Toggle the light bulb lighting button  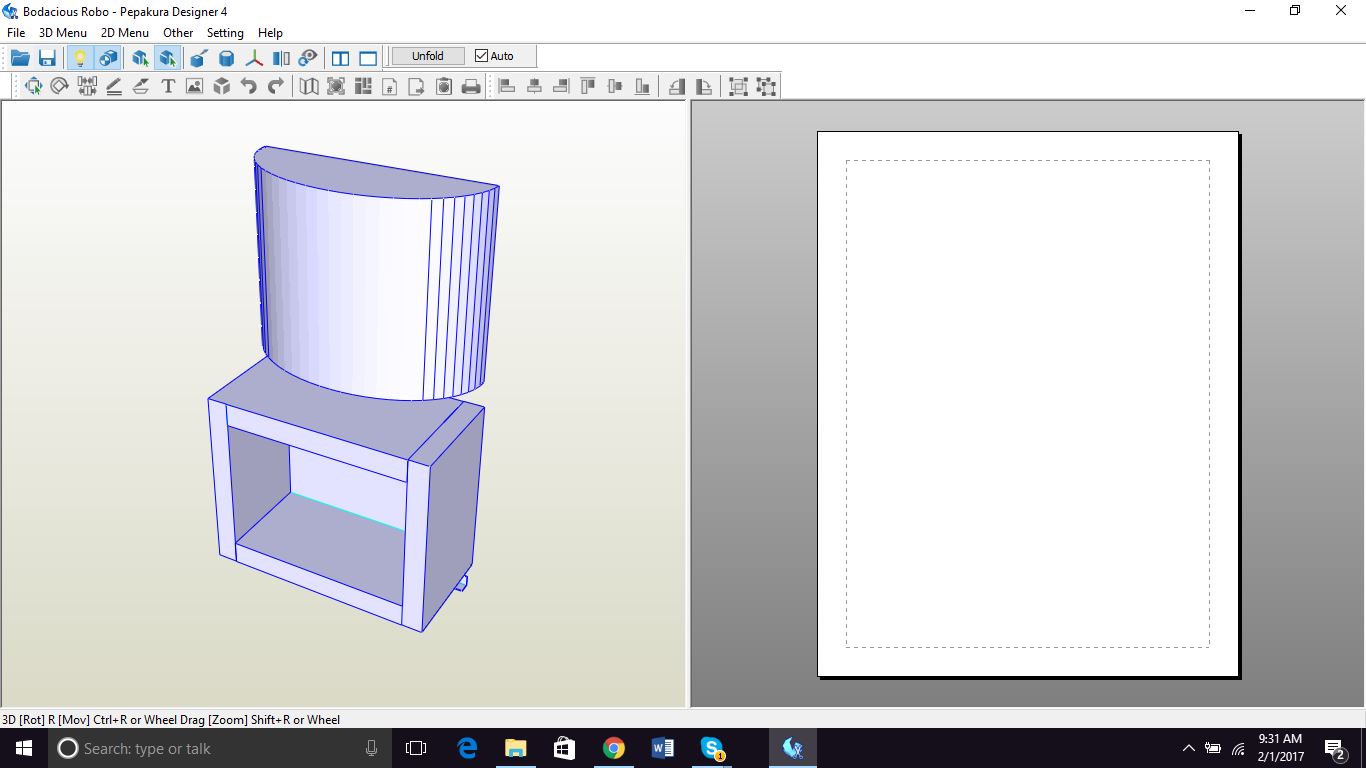pos(81,58)
